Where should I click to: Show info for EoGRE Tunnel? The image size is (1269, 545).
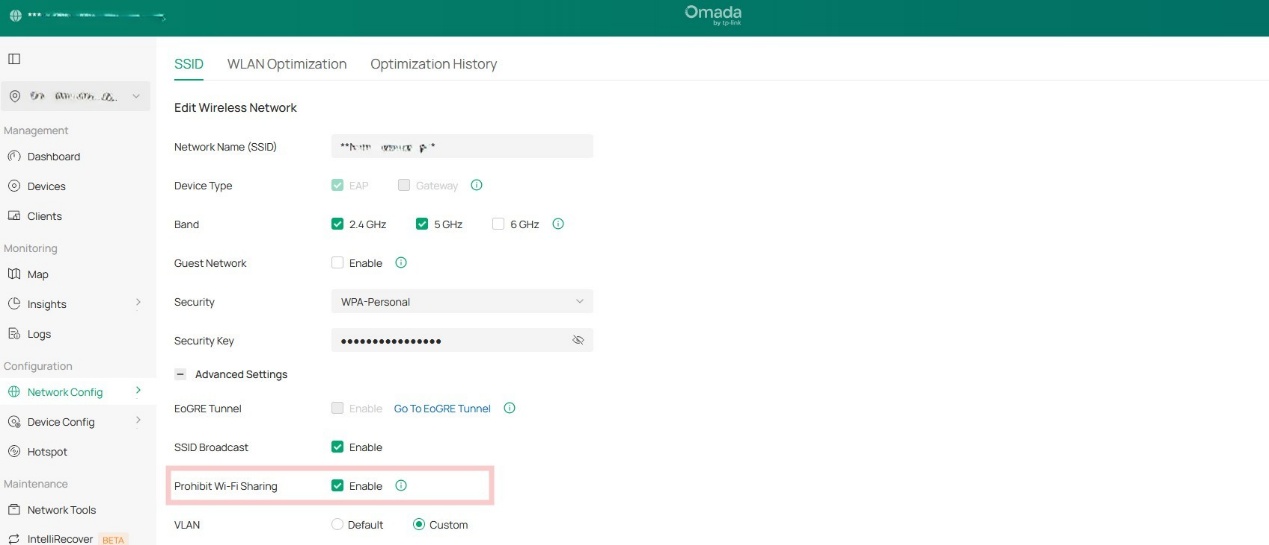(509, 408)
